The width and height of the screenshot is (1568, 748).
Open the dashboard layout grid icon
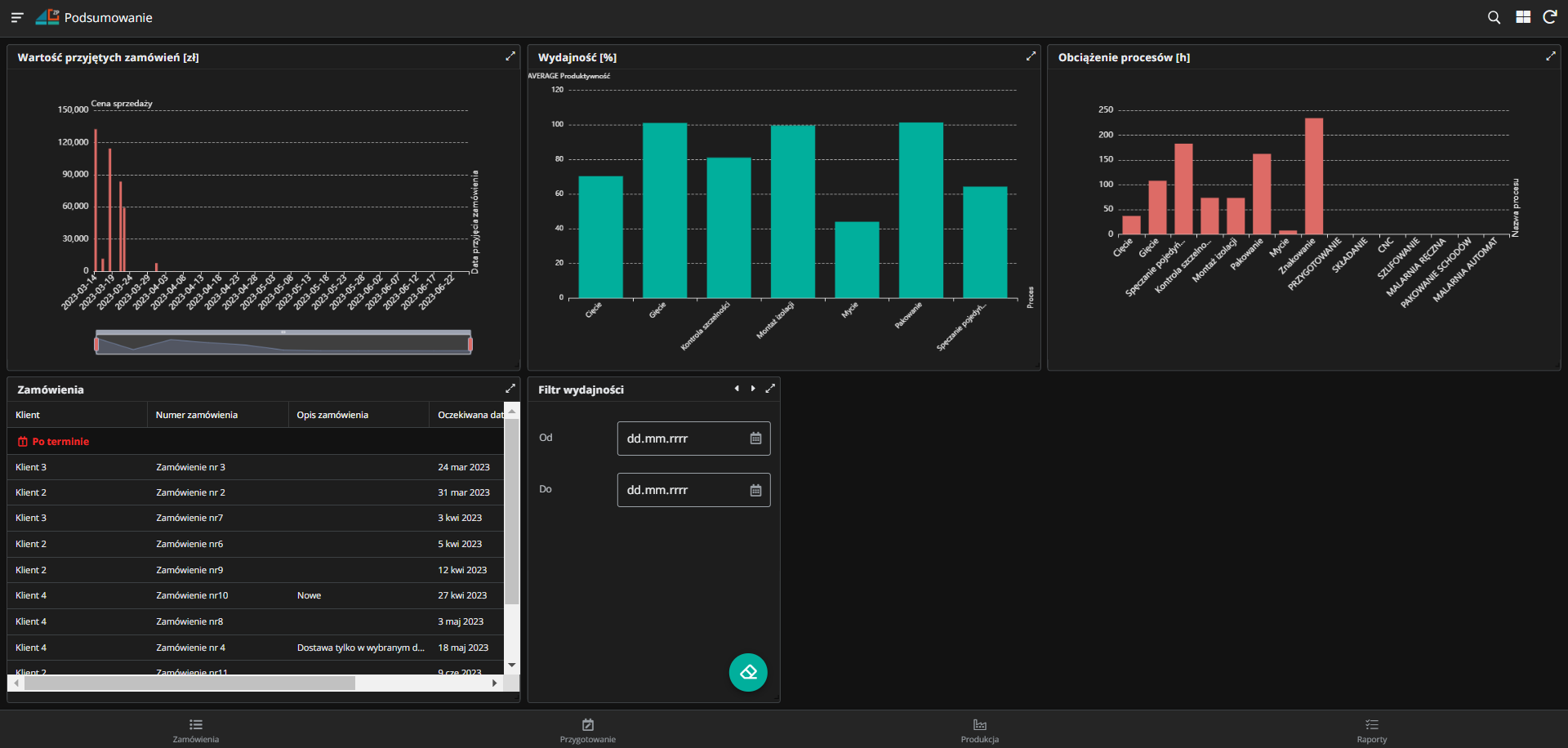click(x=1523, y=17)
